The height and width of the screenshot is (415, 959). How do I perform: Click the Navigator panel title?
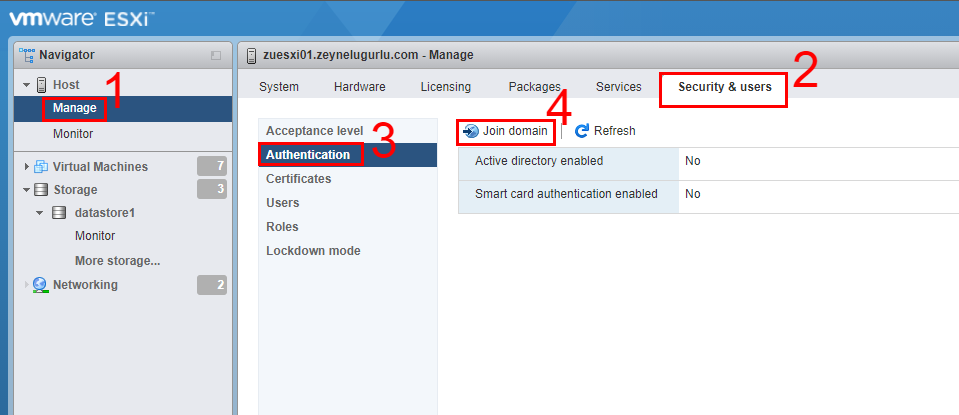(67, 55)
